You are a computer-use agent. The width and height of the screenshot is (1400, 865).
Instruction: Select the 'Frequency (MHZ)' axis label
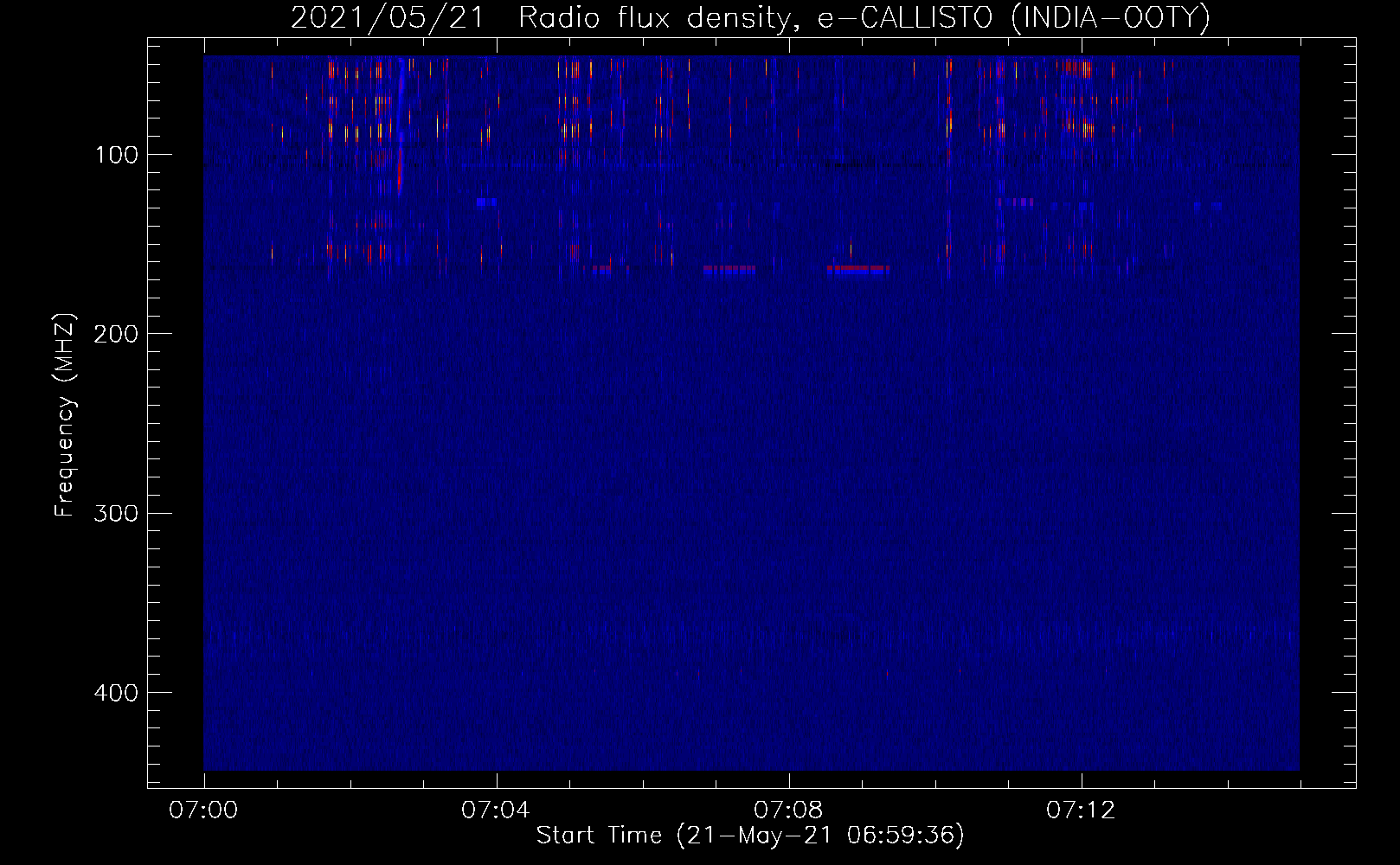64,415
